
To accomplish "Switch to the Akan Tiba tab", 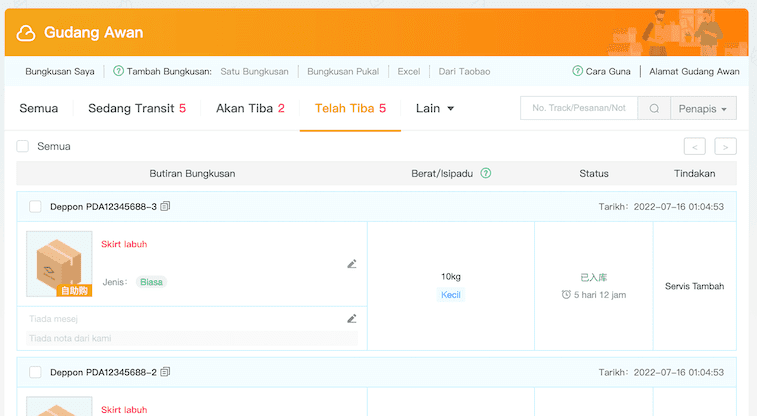I will (250, 108).
